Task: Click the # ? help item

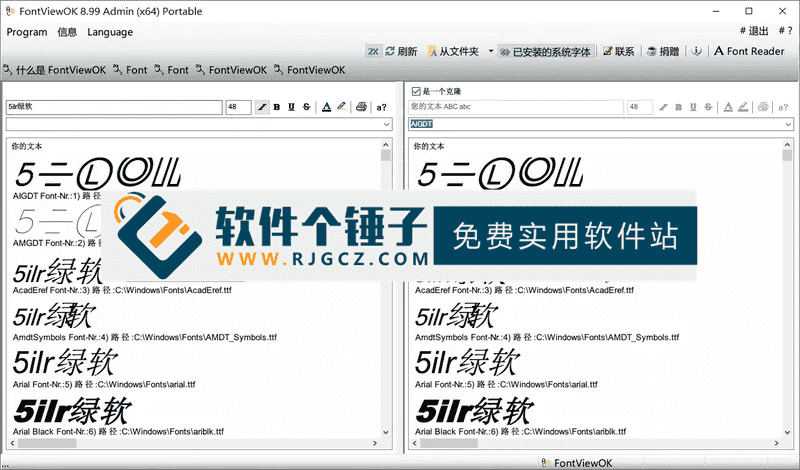Action: coord(786,31)
